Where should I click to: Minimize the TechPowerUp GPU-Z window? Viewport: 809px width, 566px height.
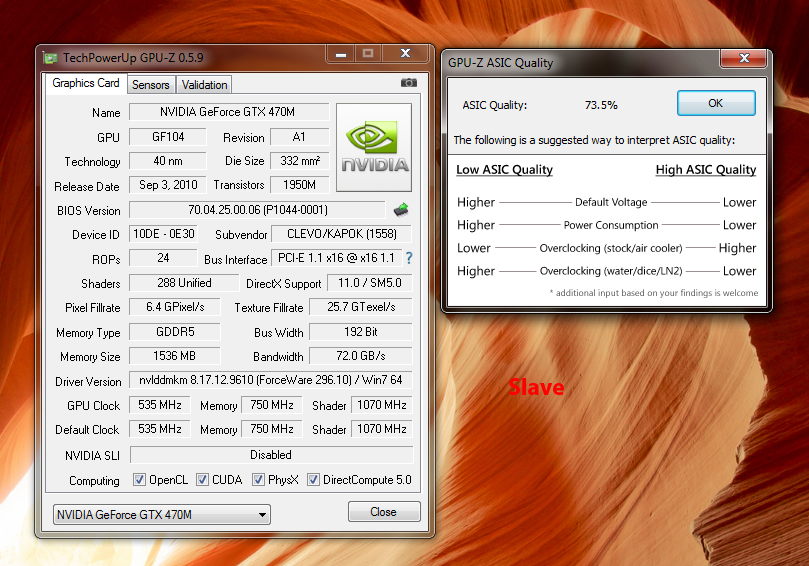coord(341,54)
